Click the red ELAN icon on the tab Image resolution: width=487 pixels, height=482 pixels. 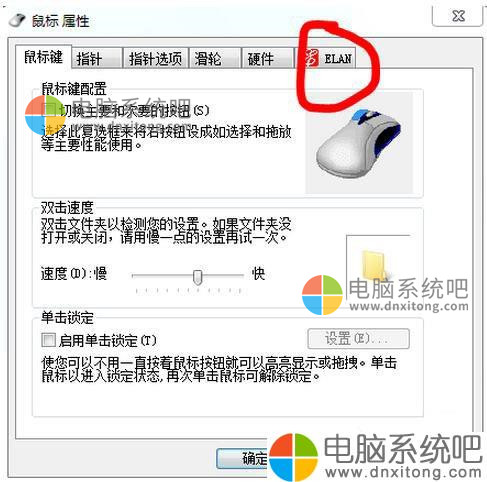[x=312, y=58]
